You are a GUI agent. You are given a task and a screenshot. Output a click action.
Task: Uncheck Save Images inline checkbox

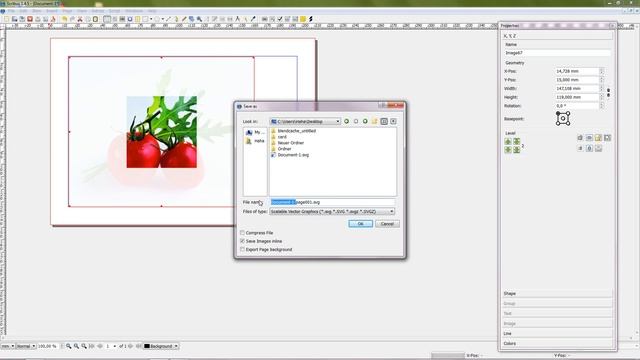coord(242,241)
